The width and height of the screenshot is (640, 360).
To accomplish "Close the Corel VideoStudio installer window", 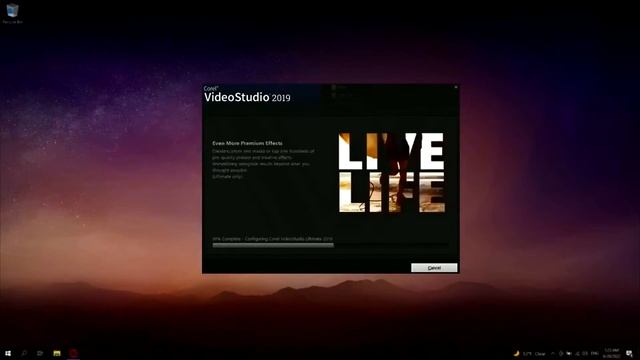I will pyautogui.click(x=456, y=87).
